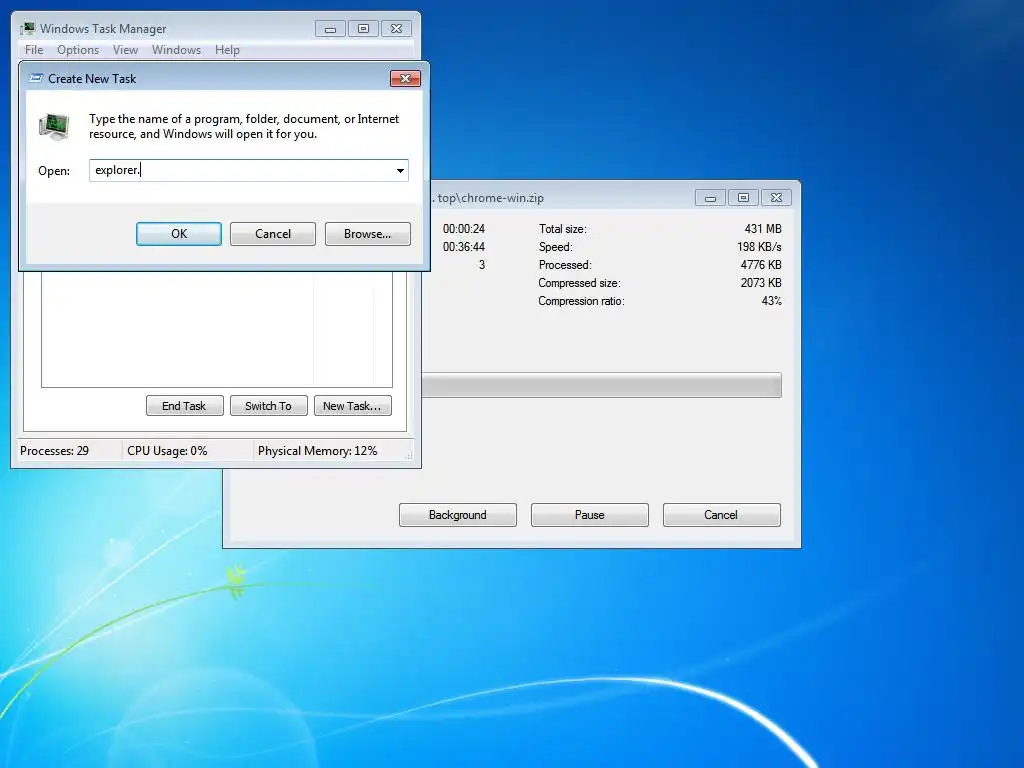The height and width of the screenshot is (768, 1024).
Task: Click Cancel in Create New Task dialog
Action: tap(272, 234)
